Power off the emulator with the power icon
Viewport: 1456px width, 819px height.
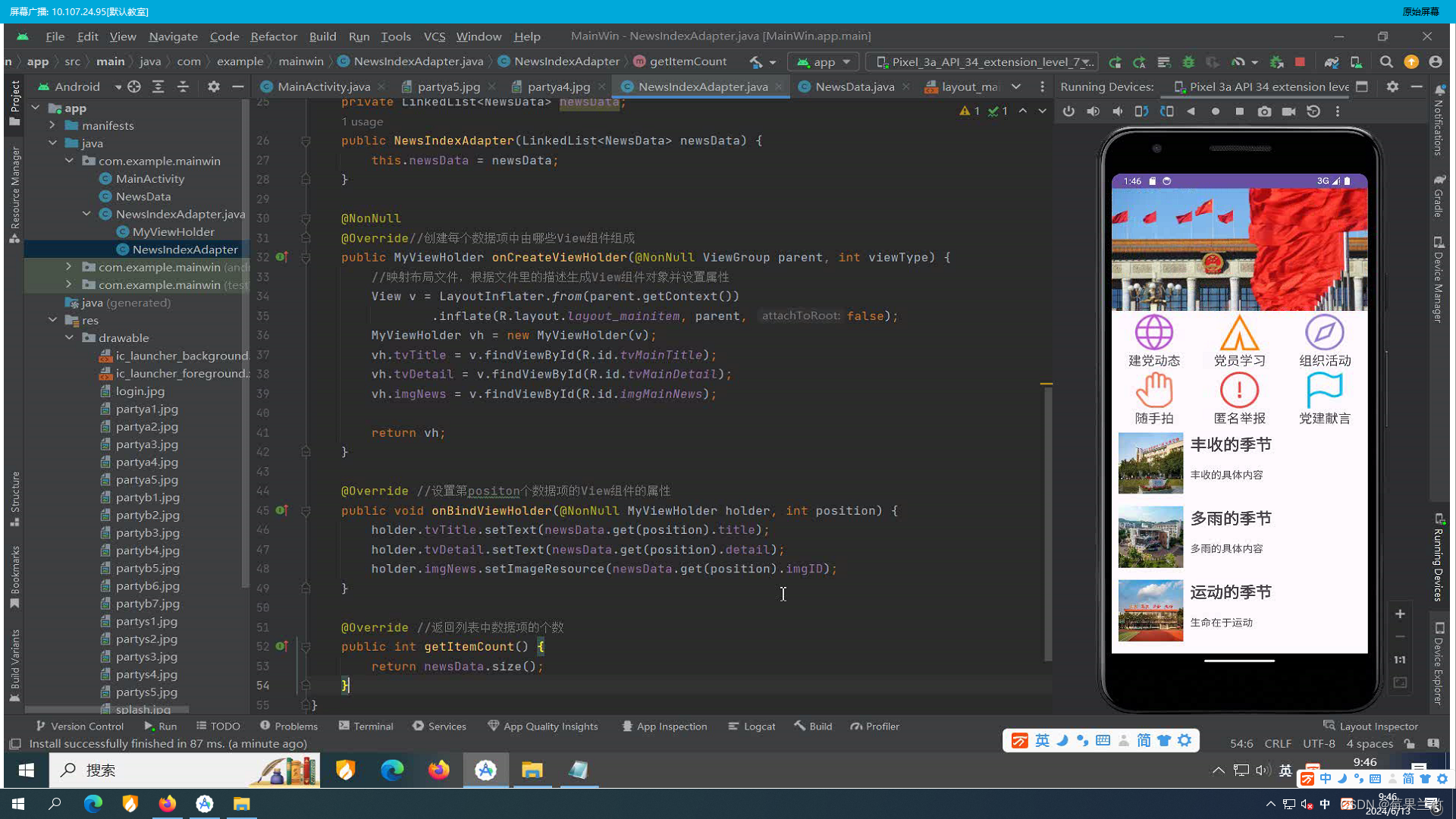(1068, 111)
